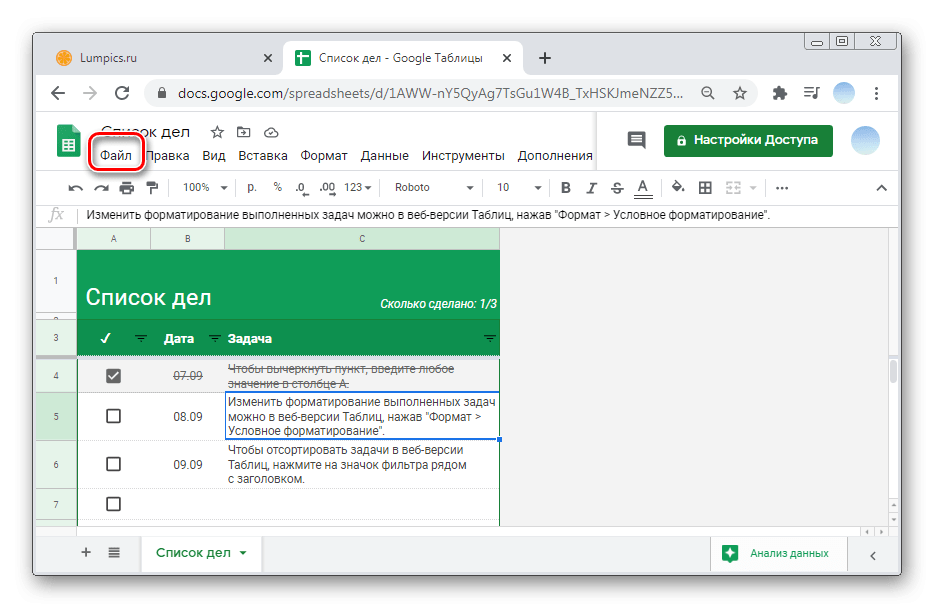Open Google Sheets home icon
Screen dimensions: 934x608
click(68, 141)
